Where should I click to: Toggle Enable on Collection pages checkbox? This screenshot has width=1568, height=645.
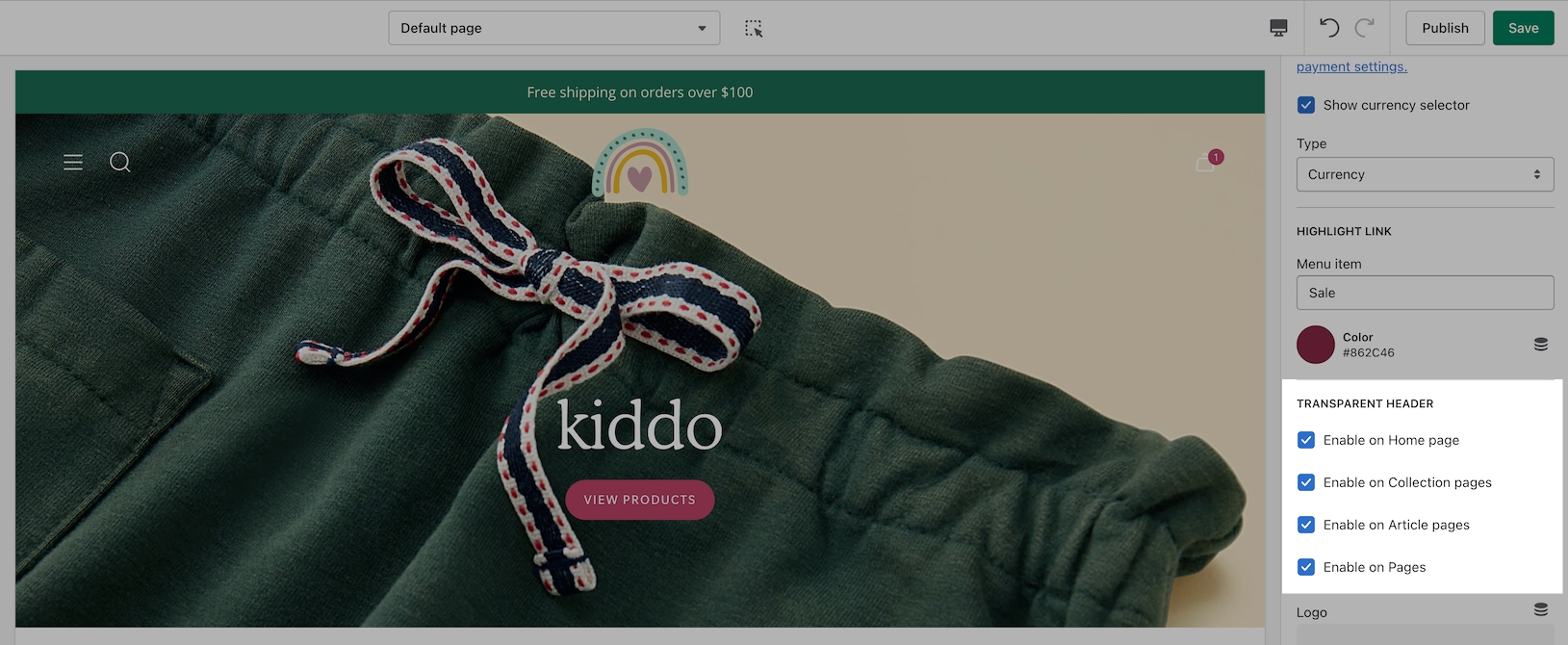(1306, 482)
